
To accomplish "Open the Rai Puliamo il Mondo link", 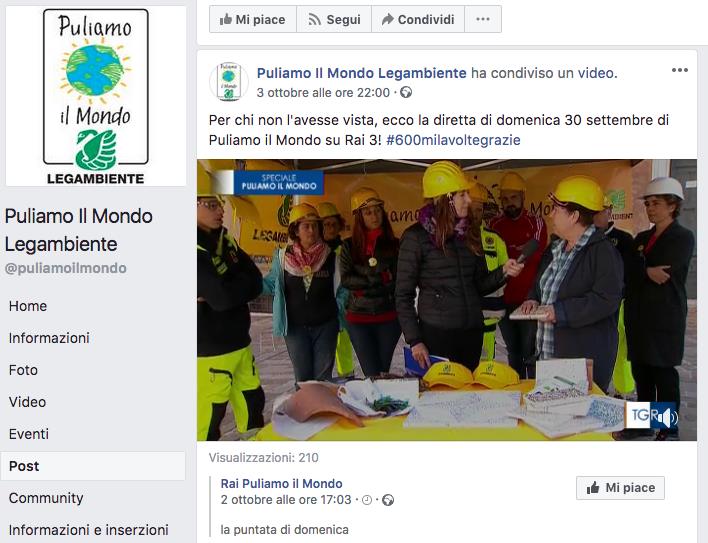I will [281, 483].
